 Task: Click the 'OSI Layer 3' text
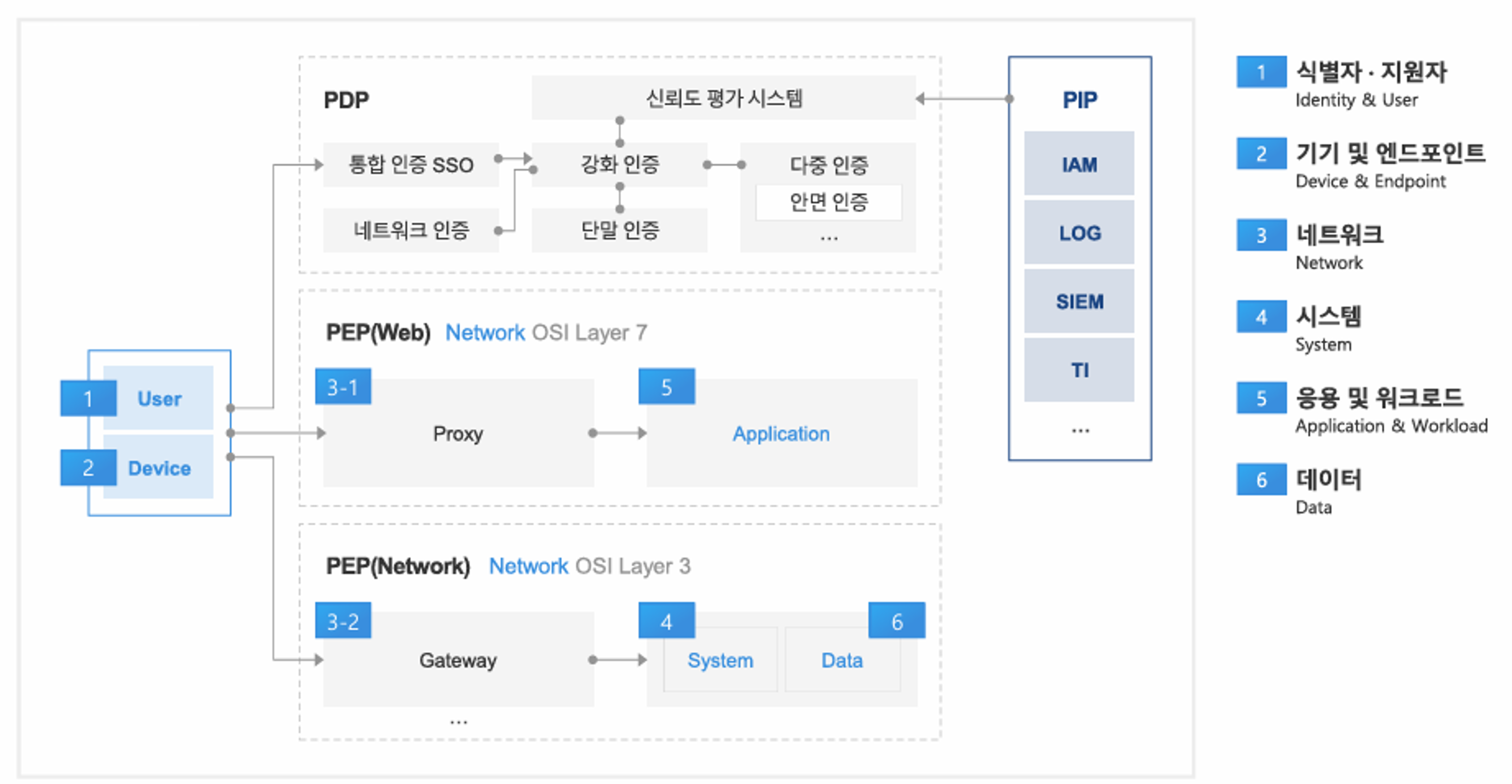click(x=633, y=566)
